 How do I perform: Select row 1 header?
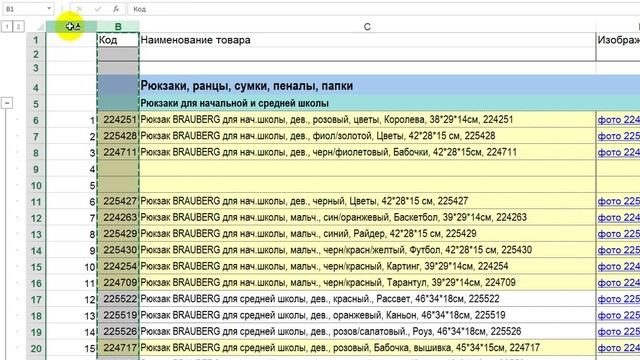[x=36, y=40]
